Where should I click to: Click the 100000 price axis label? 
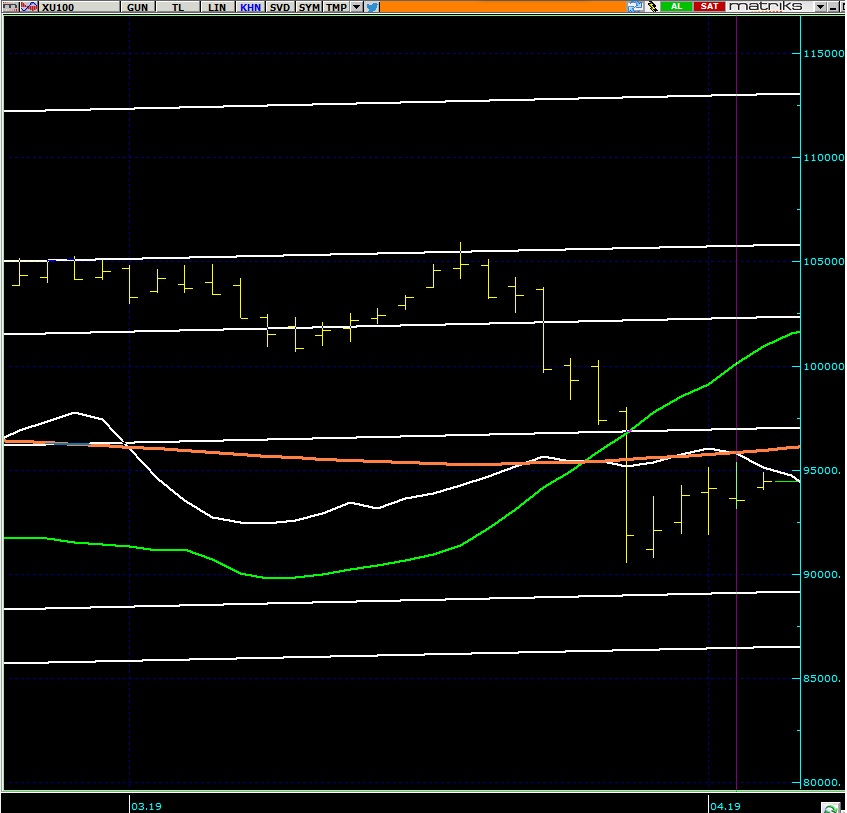824,366
